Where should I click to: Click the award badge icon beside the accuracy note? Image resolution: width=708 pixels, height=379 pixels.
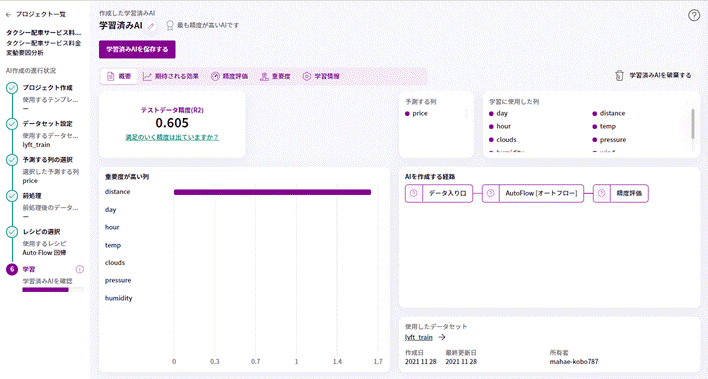tap(170, 26)
